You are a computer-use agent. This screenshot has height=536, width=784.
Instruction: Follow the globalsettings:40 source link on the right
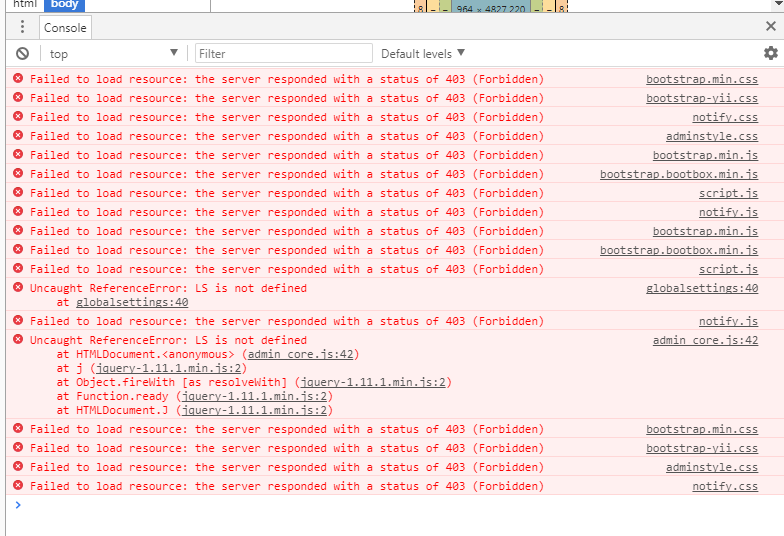coord(701,288)
